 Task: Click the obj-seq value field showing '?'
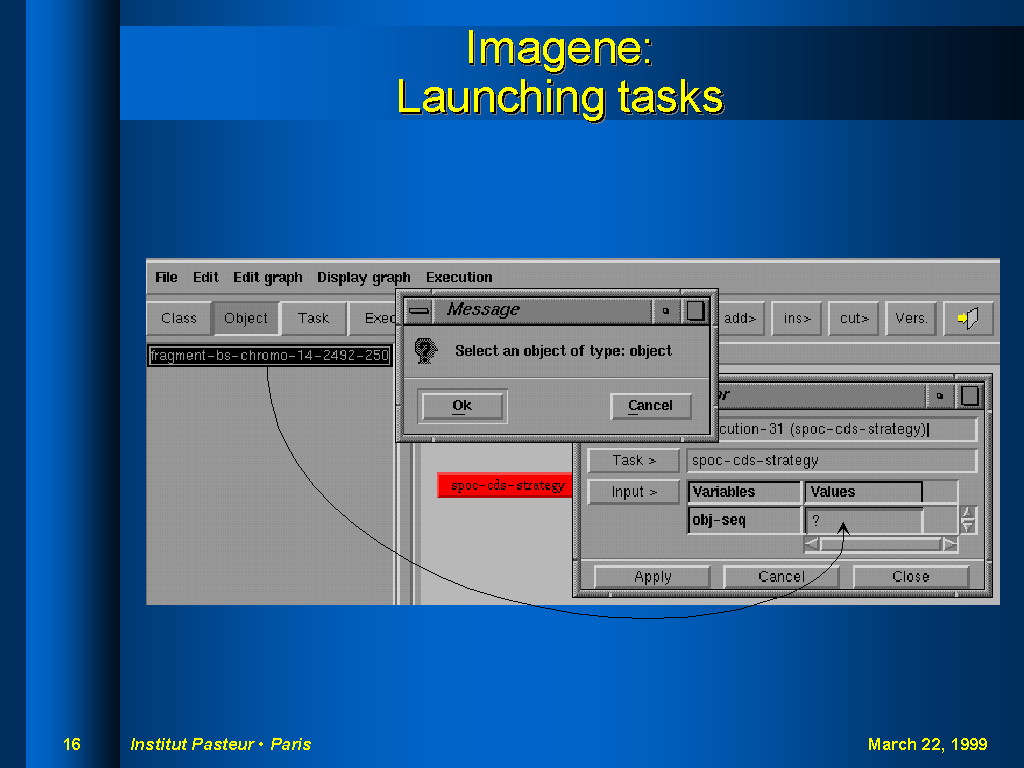(x=863, y=521)
